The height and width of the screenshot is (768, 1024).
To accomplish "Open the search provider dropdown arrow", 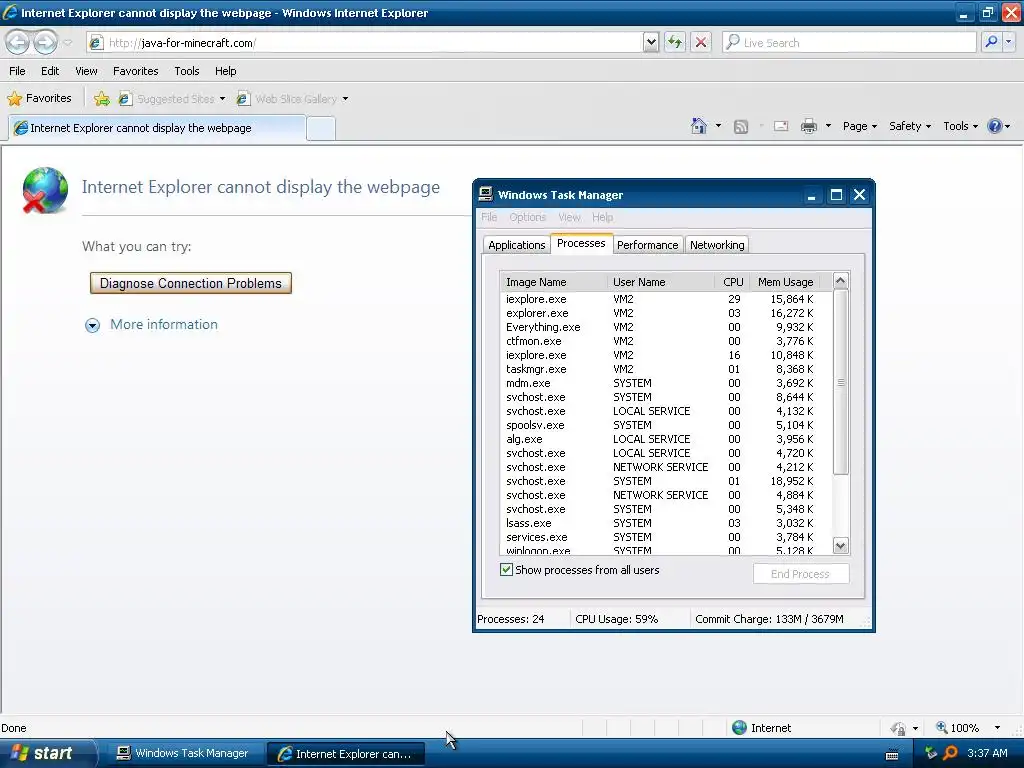I will [1009, 42].
